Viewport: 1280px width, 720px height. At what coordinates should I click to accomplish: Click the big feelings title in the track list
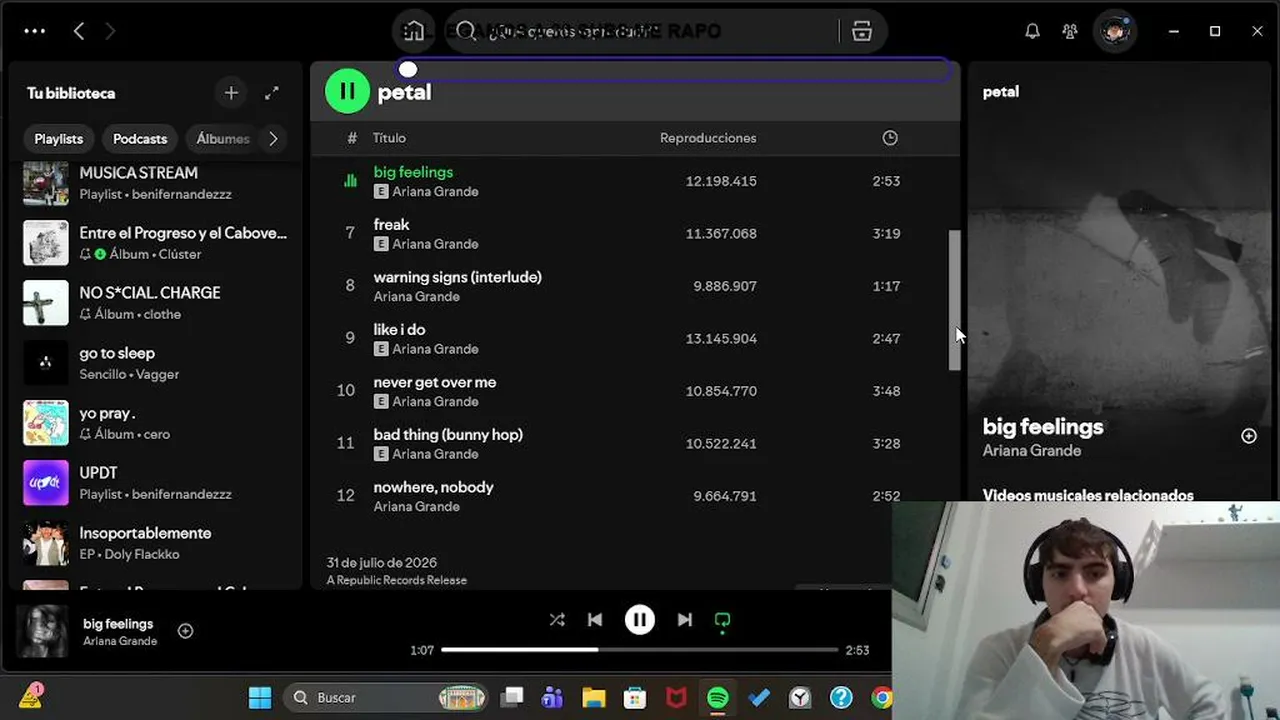coord(413,172)
